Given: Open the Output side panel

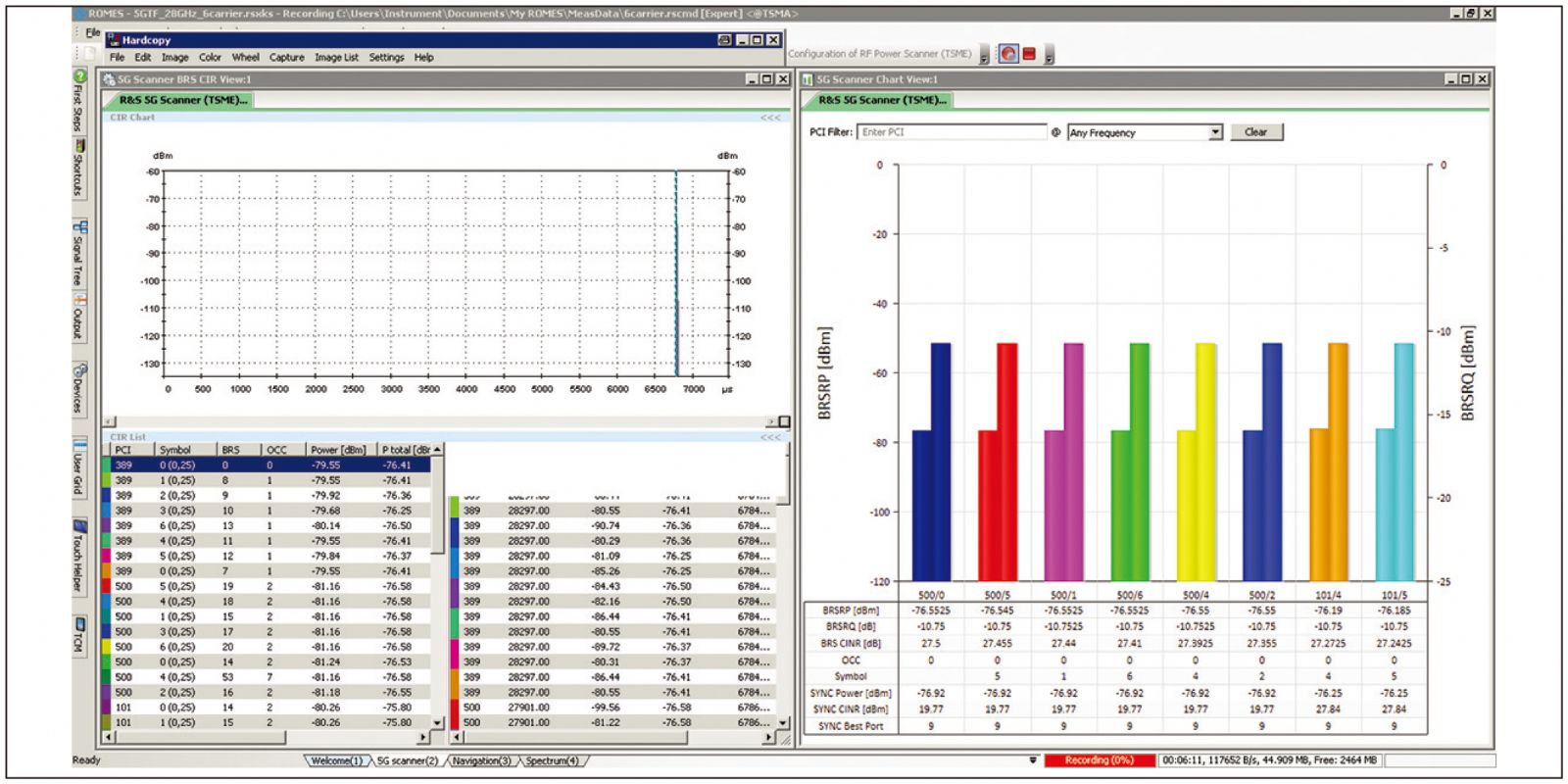Looking at the screenshot, I should [x=79, y=316].
